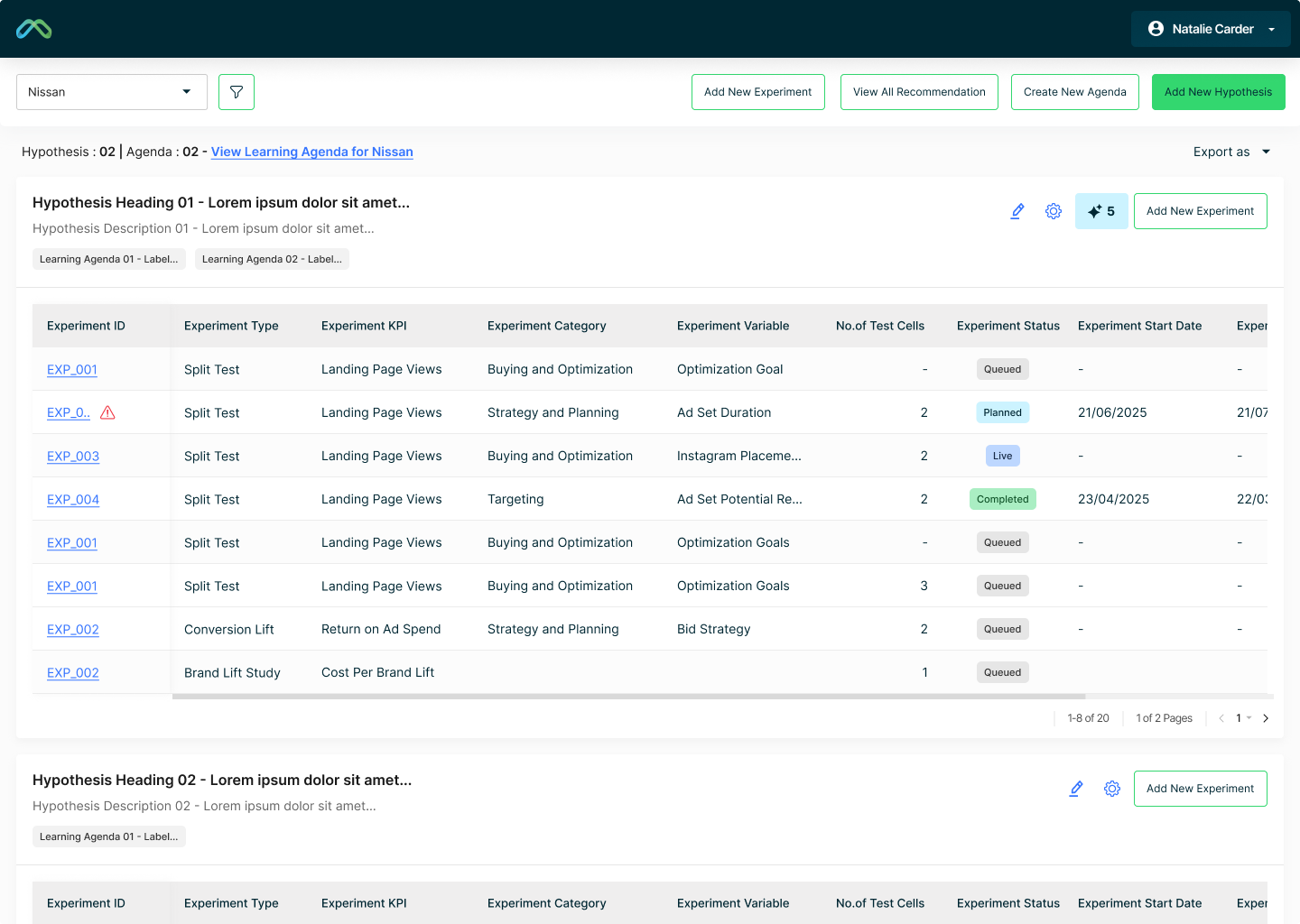Click the filter funnel icon
Image resolution: width=1300 pixels, height=924 pixels.
click(x=237, y=92)
